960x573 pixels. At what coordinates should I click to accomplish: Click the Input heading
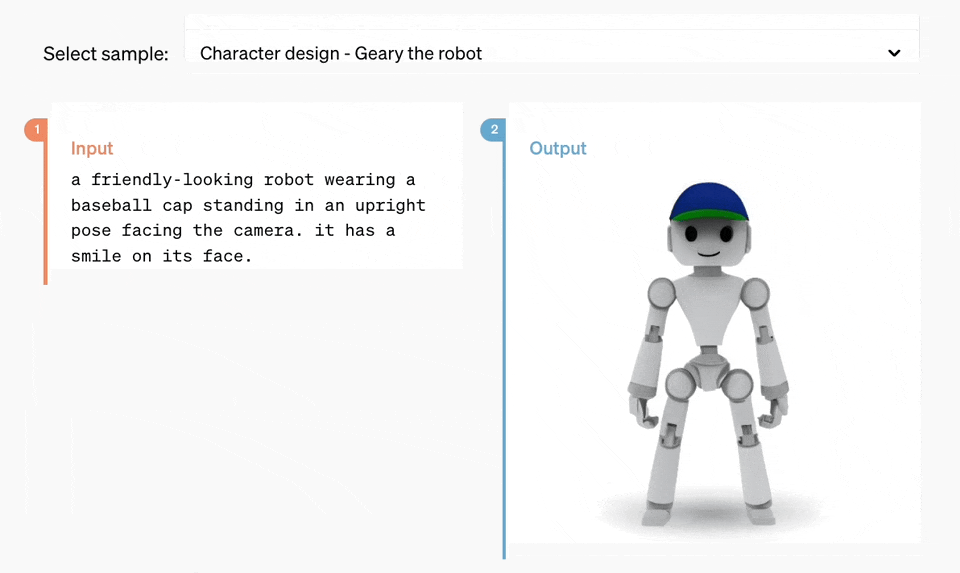92,148
